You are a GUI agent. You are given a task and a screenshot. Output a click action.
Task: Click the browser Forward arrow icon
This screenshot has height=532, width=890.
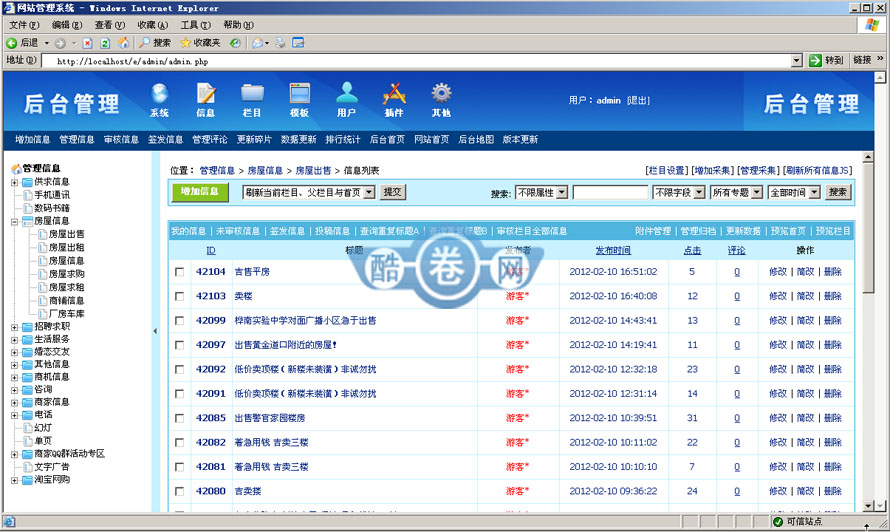(60, 43)
